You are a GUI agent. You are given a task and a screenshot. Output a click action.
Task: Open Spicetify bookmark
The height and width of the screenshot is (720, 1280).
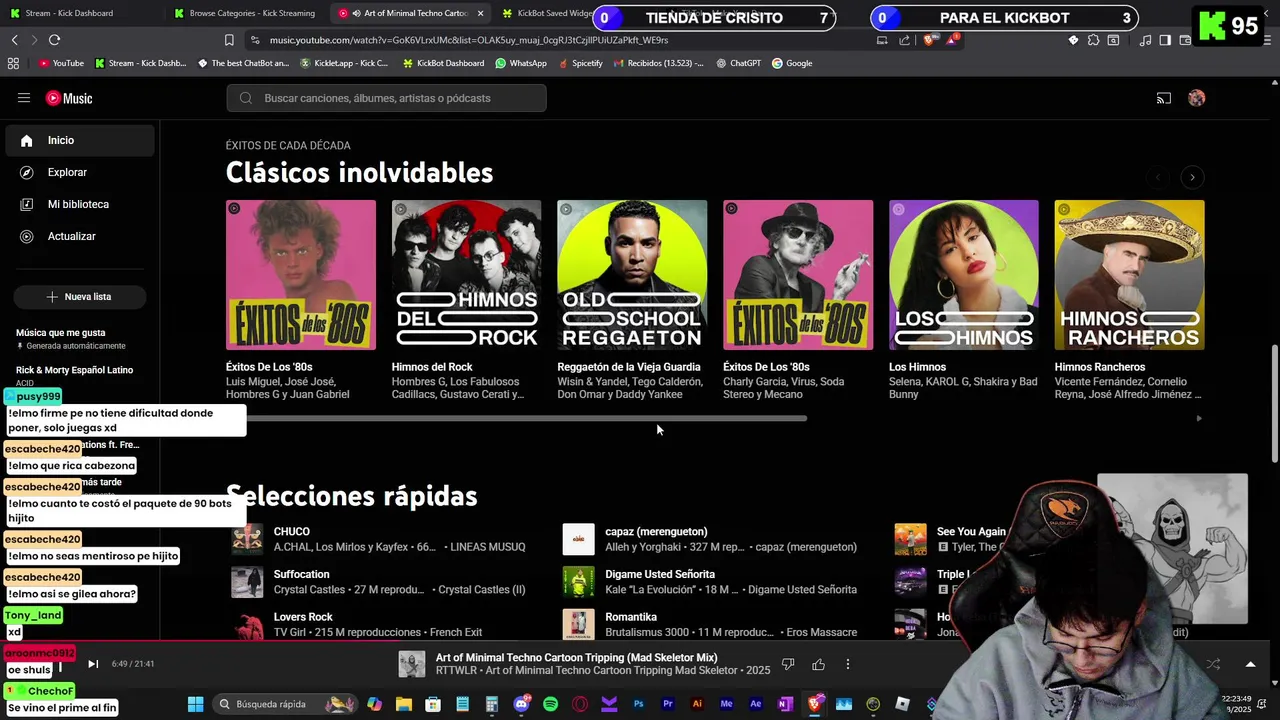click(x=580, y=63)
